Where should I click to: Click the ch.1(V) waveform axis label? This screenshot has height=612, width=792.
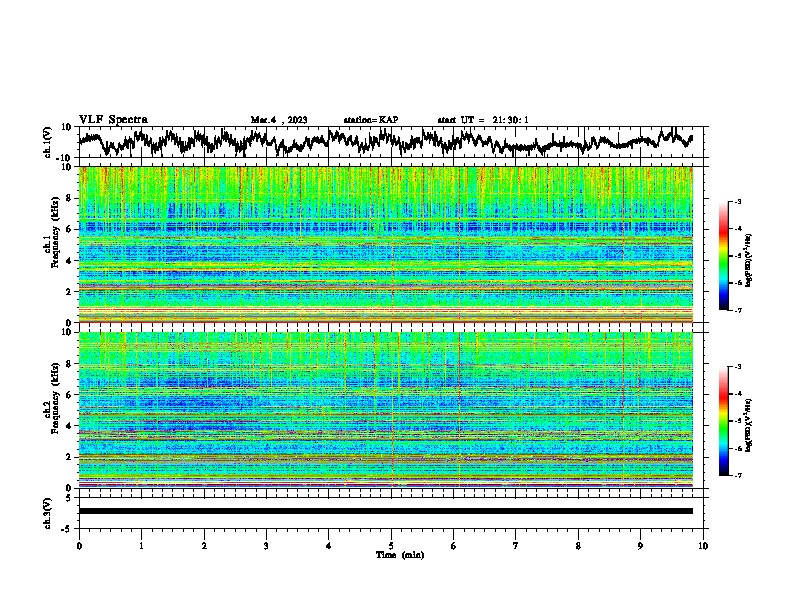click(x=48, y=142)
